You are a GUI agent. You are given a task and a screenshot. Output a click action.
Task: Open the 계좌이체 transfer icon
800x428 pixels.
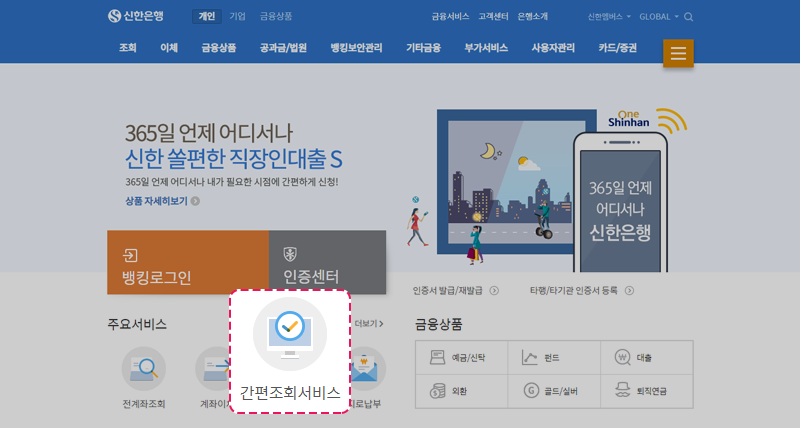point(213,369)
